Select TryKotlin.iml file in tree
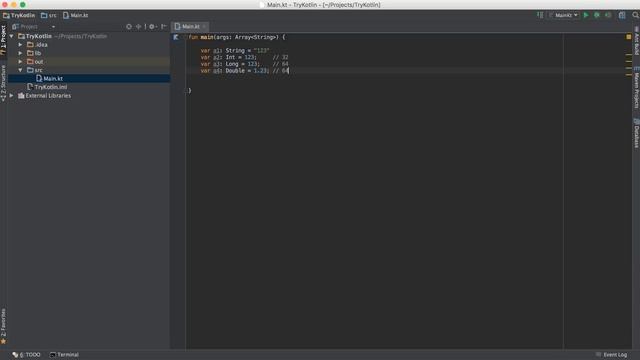Viewport: 640px width, 360px height. tap(89, 87)
